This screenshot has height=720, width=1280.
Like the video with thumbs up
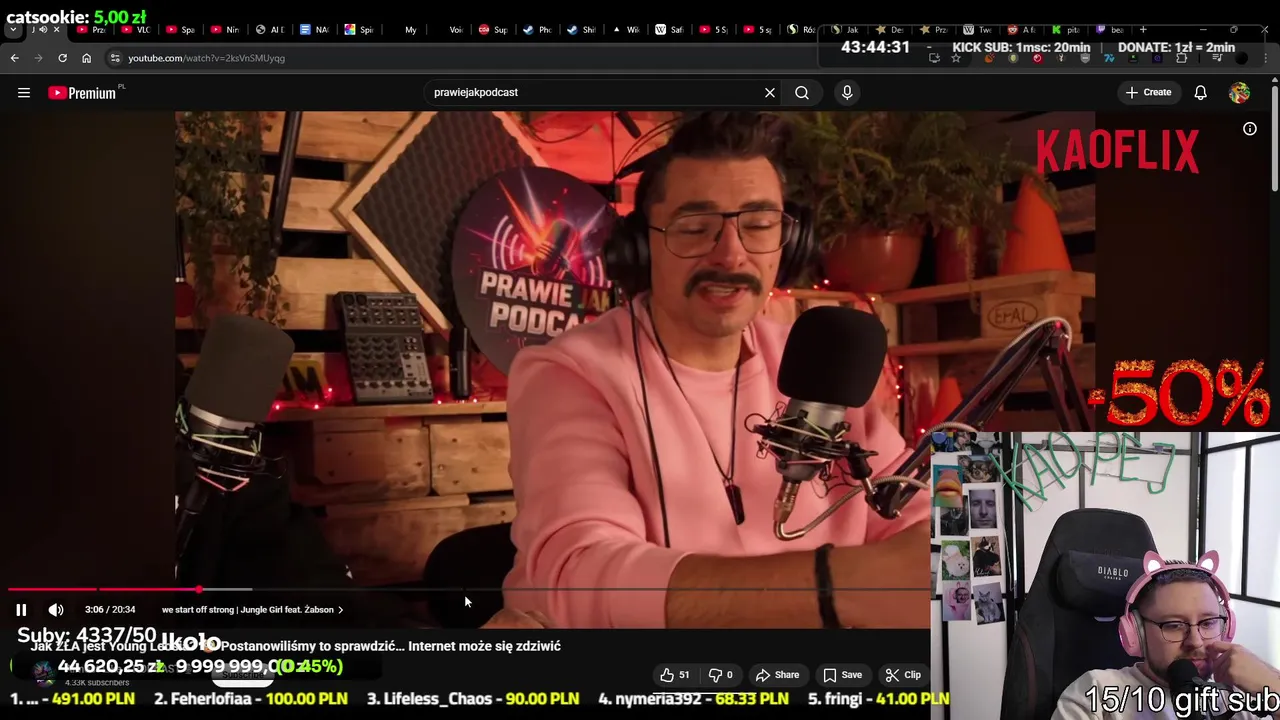click(675, 674)
